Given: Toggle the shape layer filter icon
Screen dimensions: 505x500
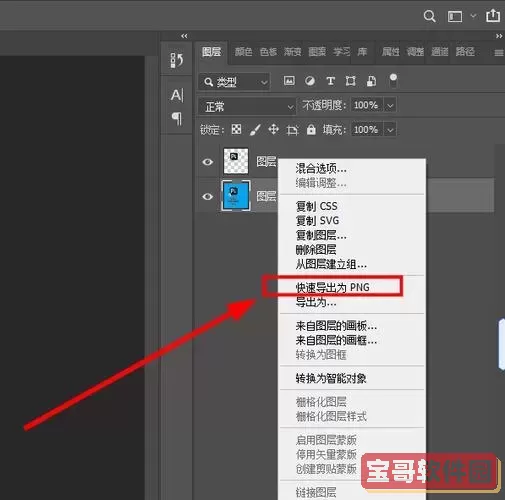Looking at the screenshot, I should (x=350, y=81).
